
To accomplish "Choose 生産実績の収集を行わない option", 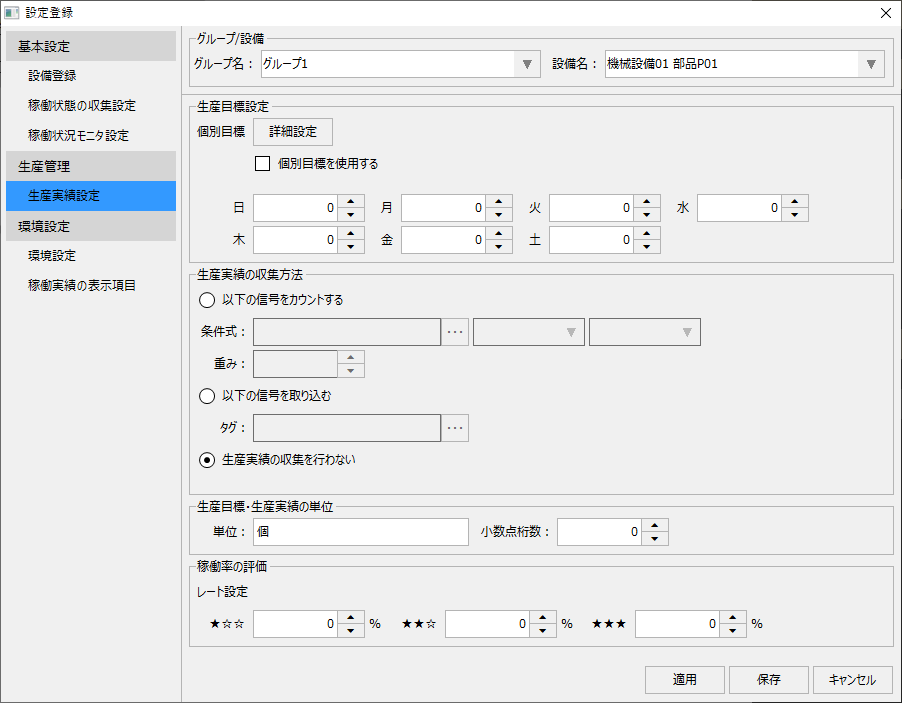I will [207, 461].
